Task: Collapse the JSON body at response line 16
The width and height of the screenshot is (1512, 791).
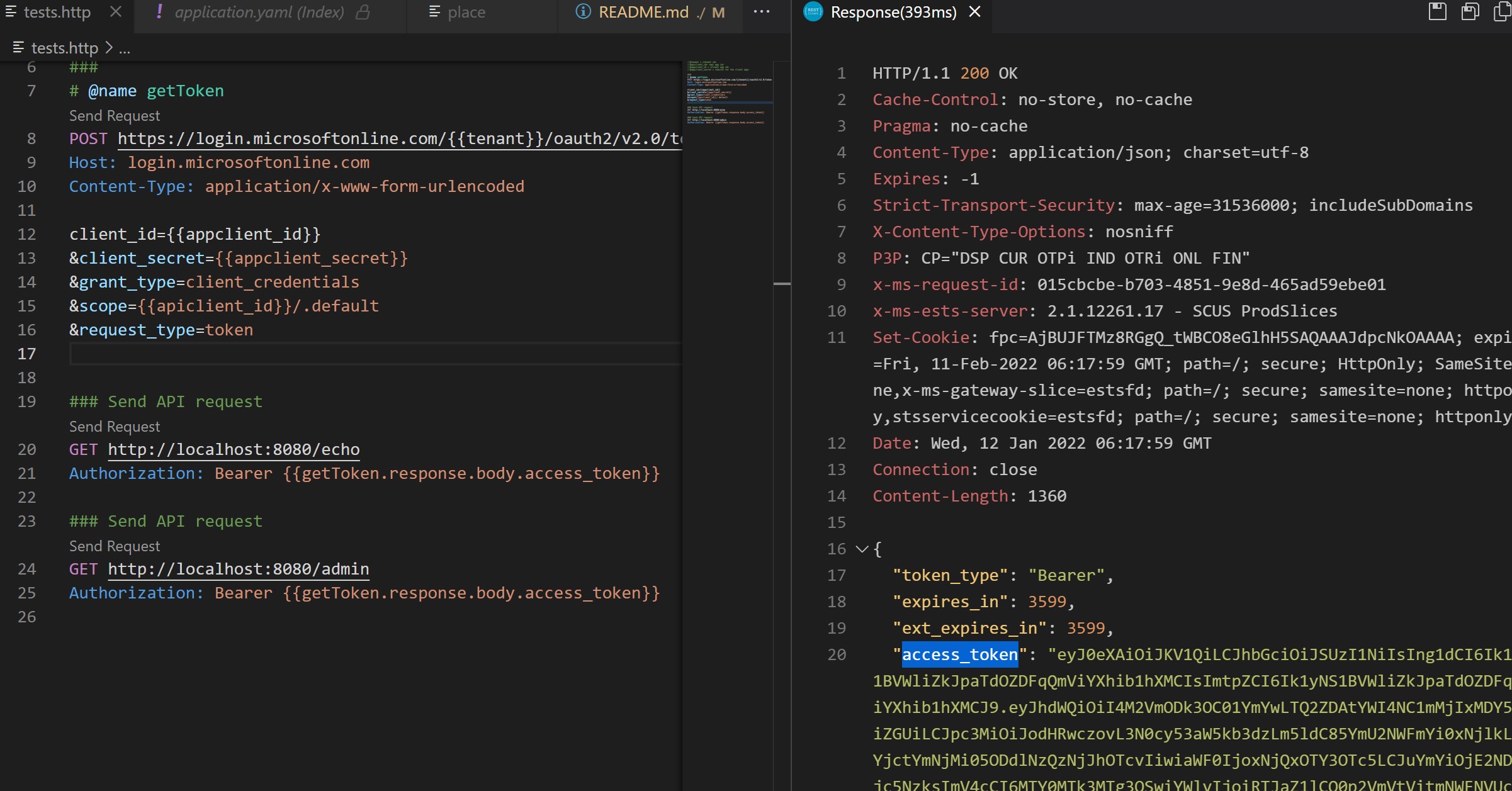Action: click(862, 549)
